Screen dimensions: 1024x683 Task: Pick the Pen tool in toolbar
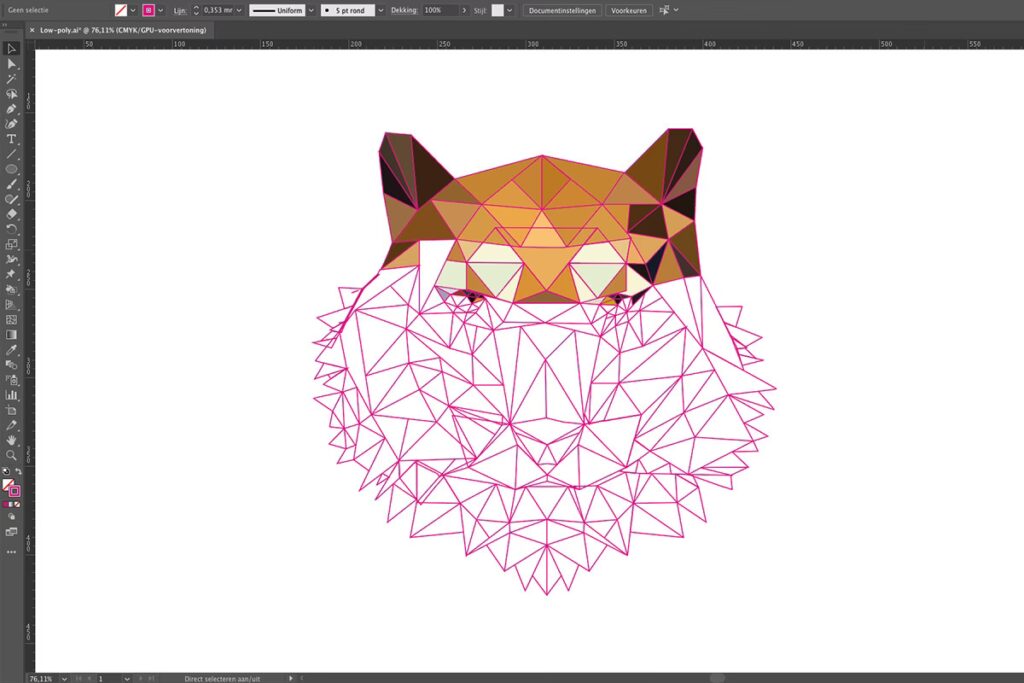(x=12, y=108)
